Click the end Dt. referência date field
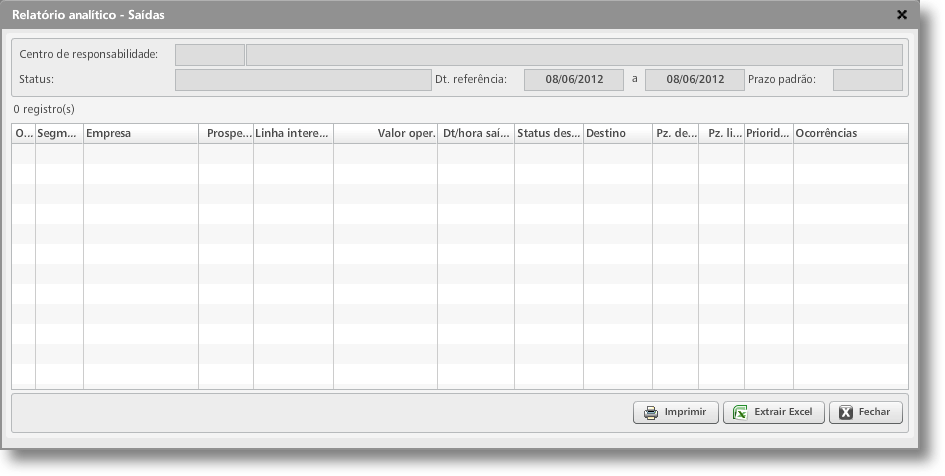The width and height of the screenshot is (945, 476). (695, 80)
